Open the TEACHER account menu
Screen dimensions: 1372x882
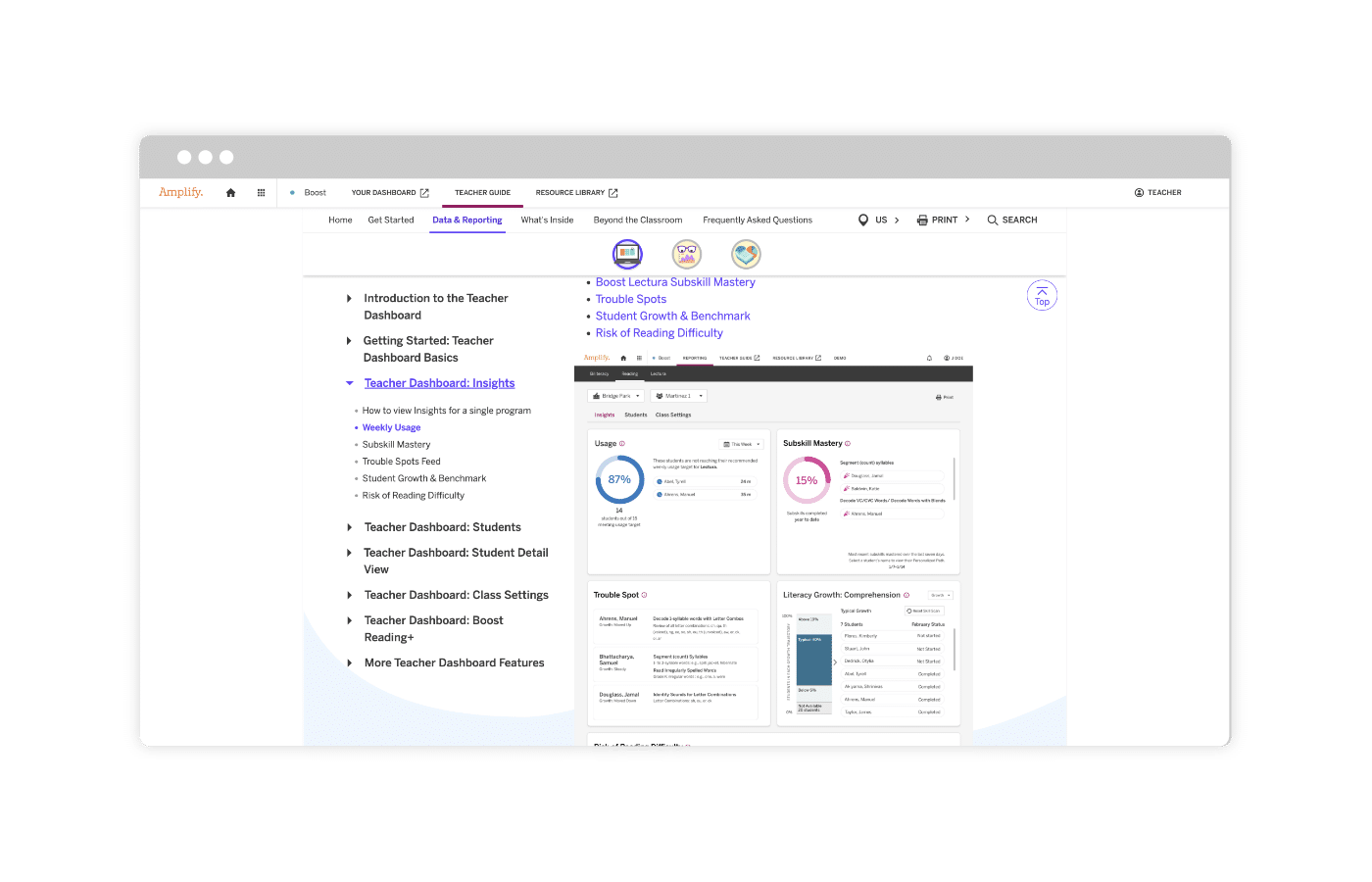pyautogui.click(x=1157, y=193)
